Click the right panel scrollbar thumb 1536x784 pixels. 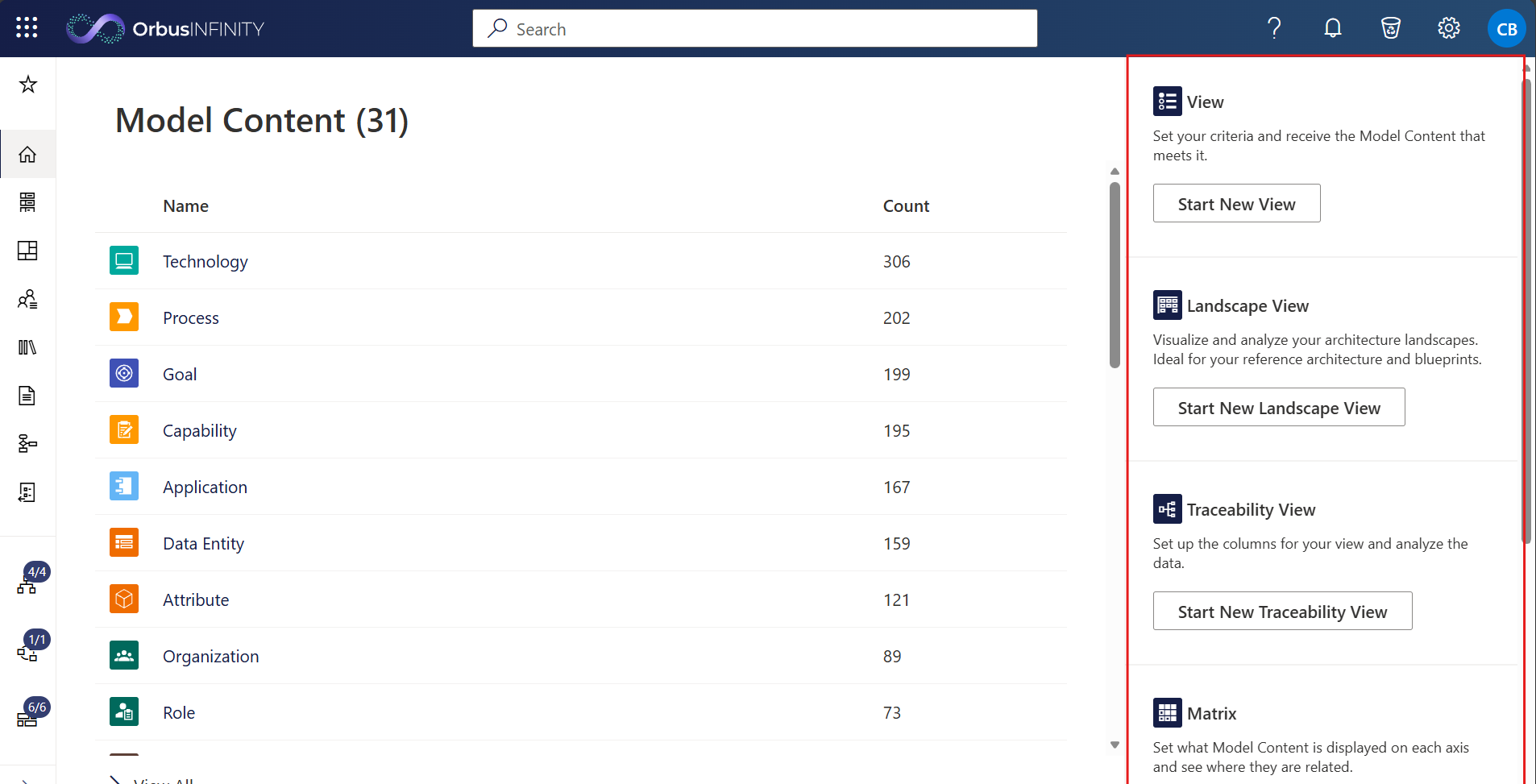pyautogui.click(x=1526, y=310)
